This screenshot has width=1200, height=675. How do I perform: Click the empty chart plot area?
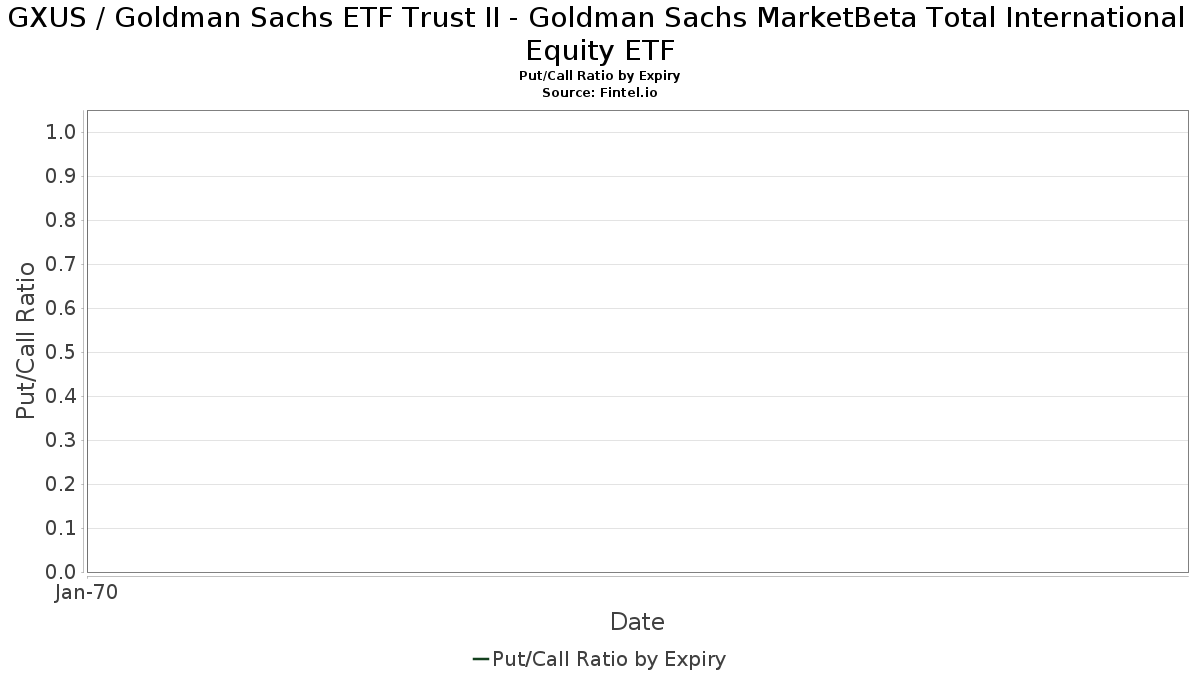point(637,341)
